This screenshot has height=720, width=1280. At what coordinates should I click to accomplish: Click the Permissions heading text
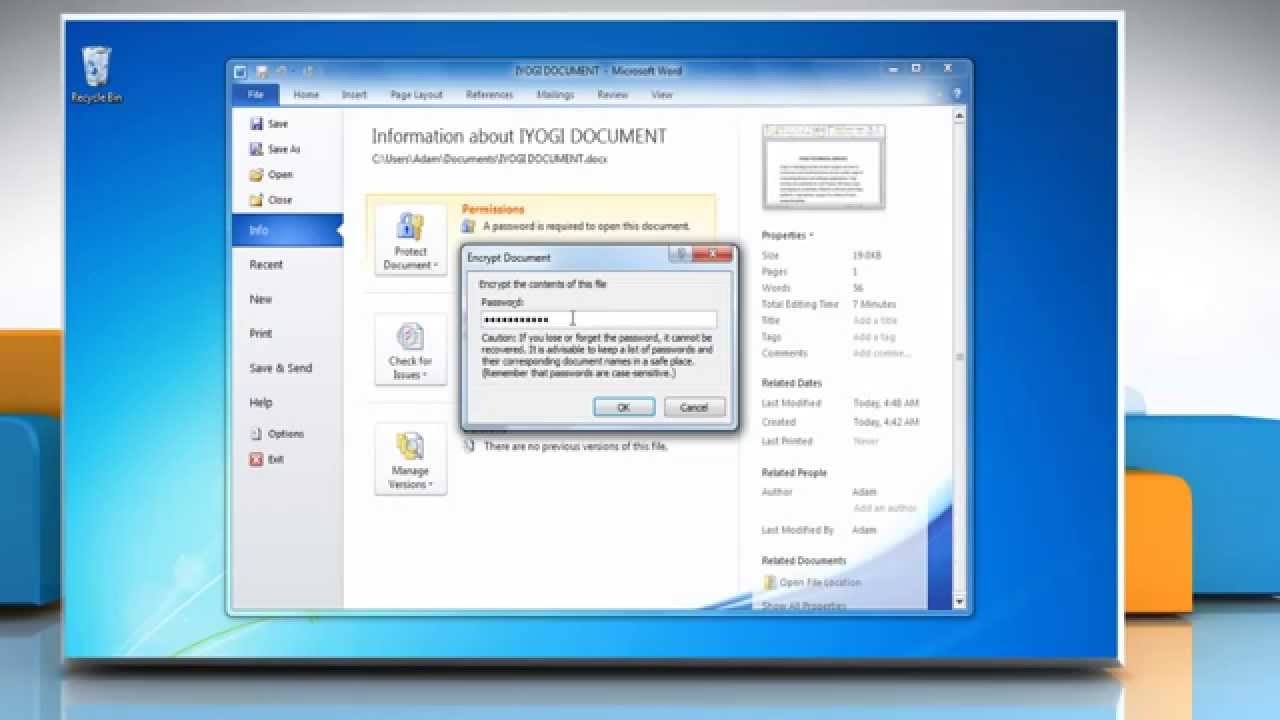(493, 210)
